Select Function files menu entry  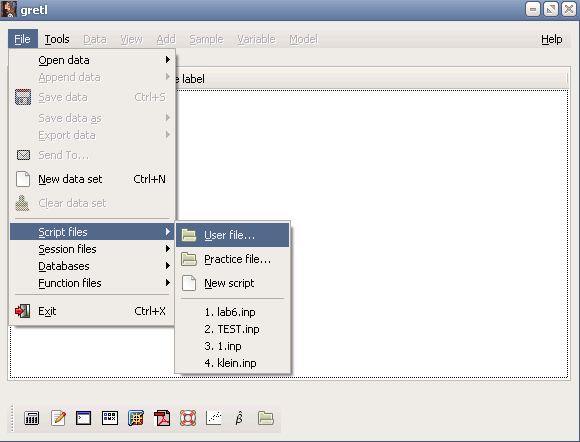pyautogui.click(x=92, y=283)
